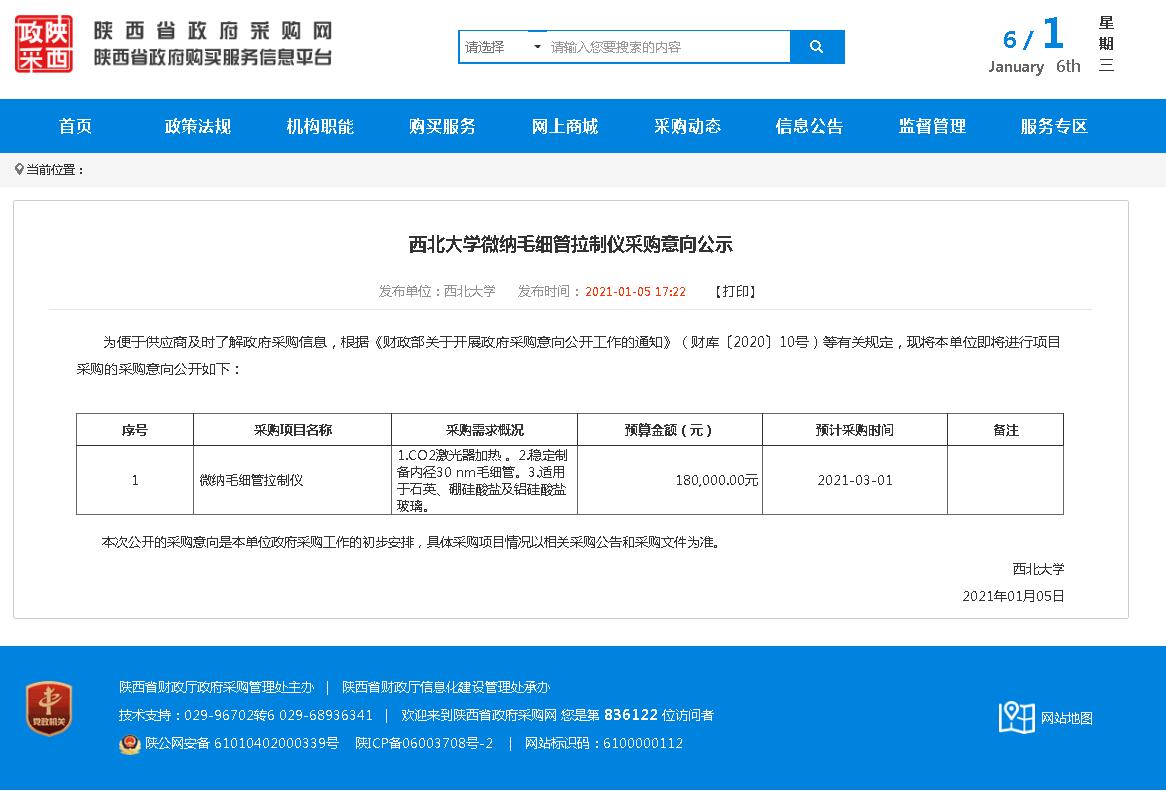Click the 陕ICP备06003708号-2 record link
Image resolution: width=1166 pixels, height=801 pixels.
click(424, 744)
